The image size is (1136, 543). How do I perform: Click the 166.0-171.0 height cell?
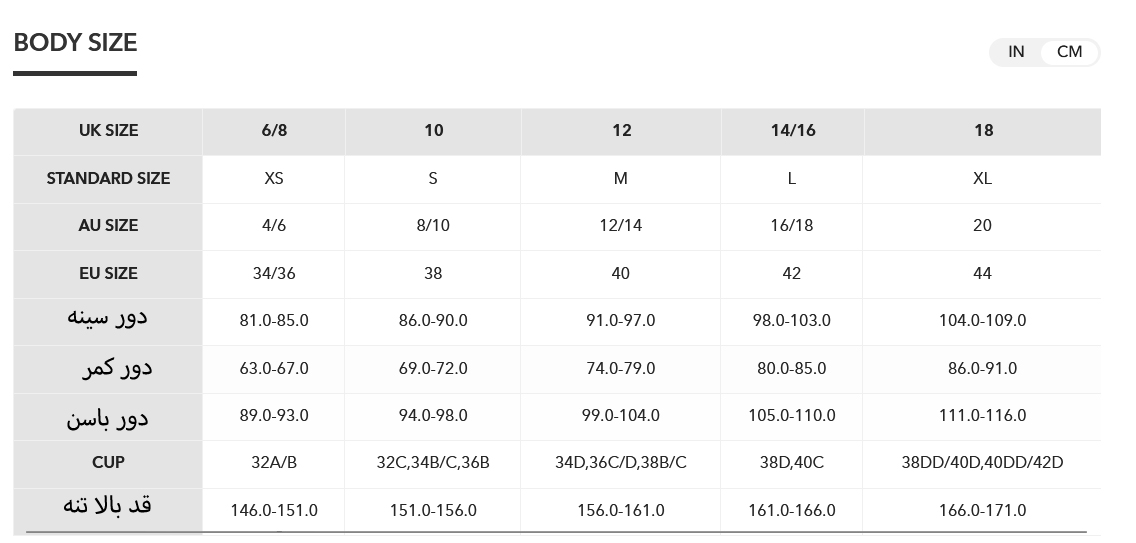click(x=983, y=510)
